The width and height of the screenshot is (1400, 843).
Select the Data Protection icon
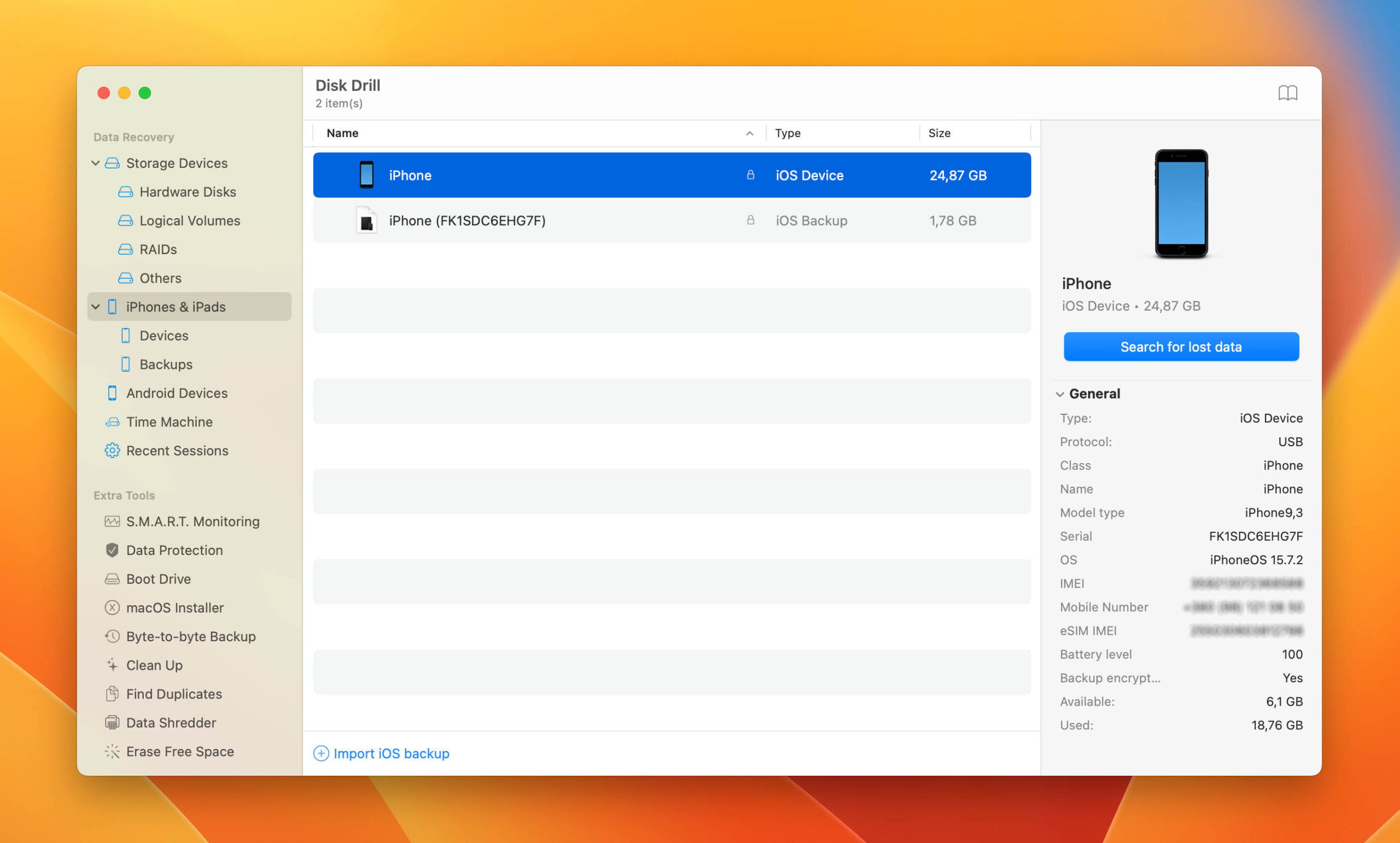pos(112,549)
